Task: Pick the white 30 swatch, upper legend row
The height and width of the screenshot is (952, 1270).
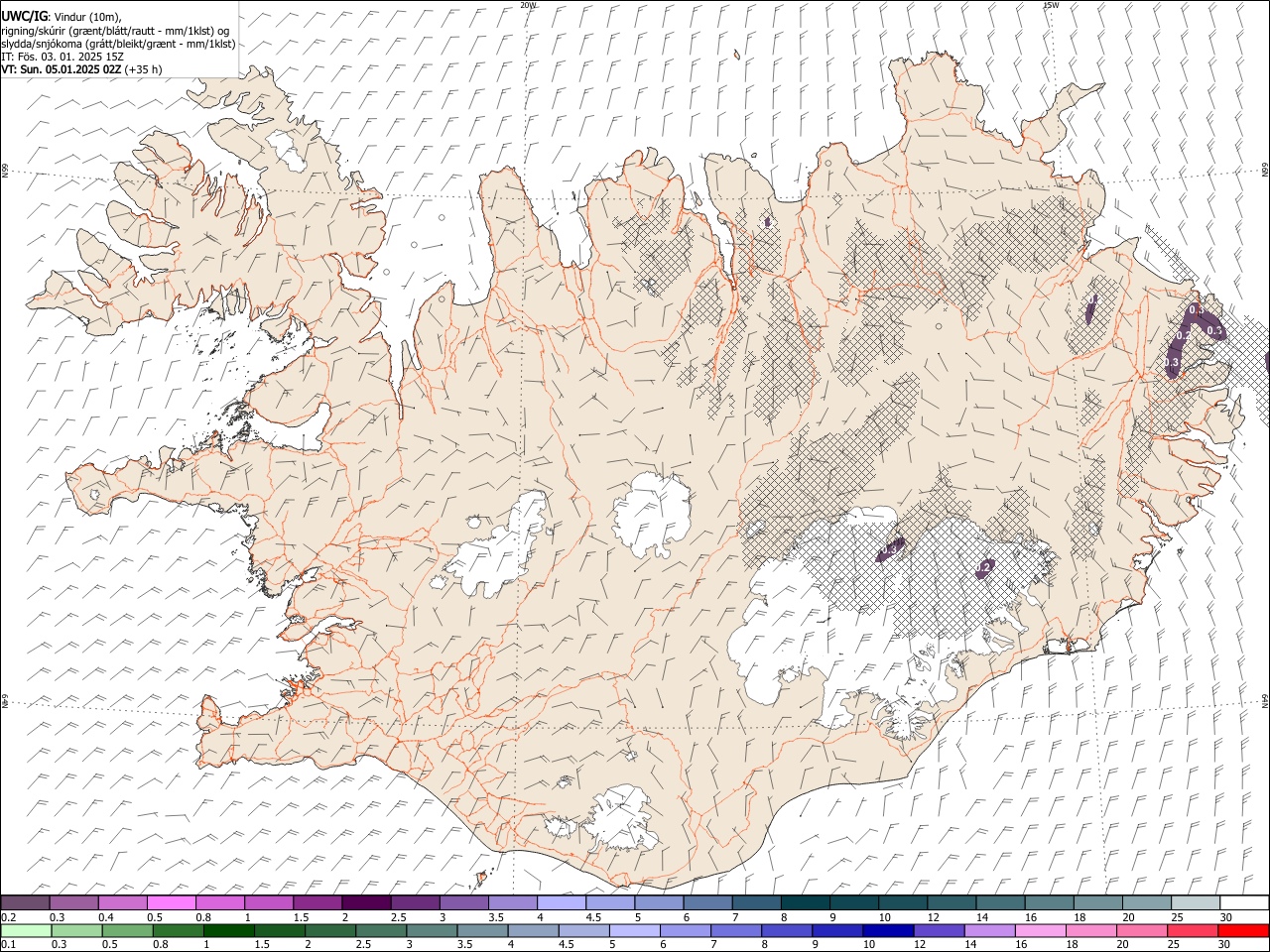Action: pos(1244,903)
